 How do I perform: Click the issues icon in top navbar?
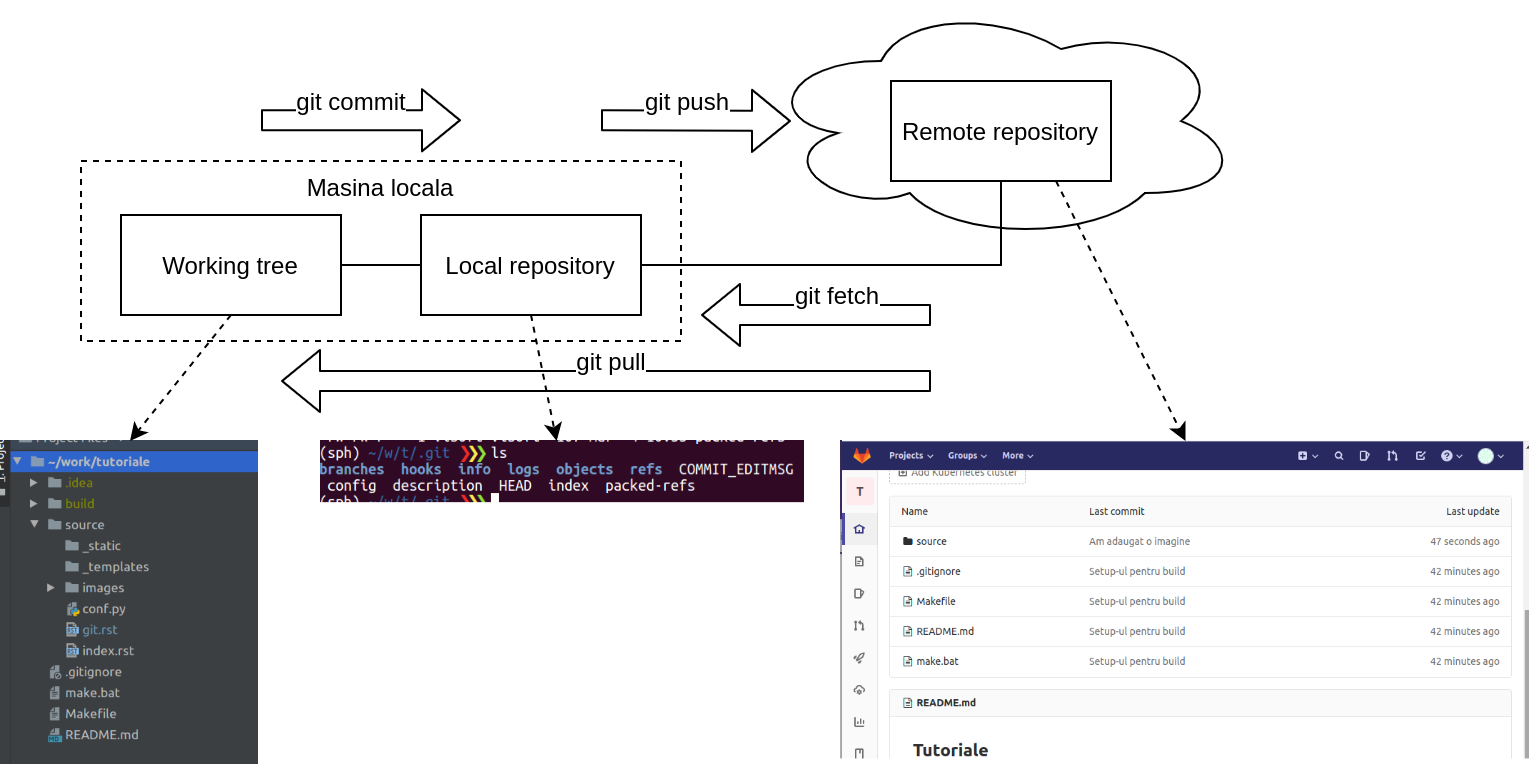[1365, 456]
